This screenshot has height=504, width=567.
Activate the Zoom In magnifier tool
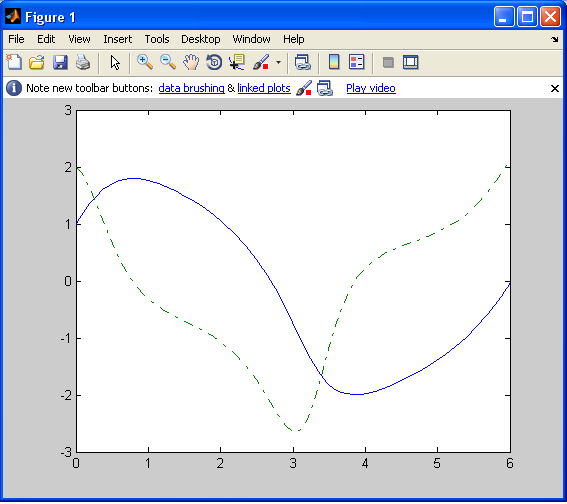(x=145, y=62)
